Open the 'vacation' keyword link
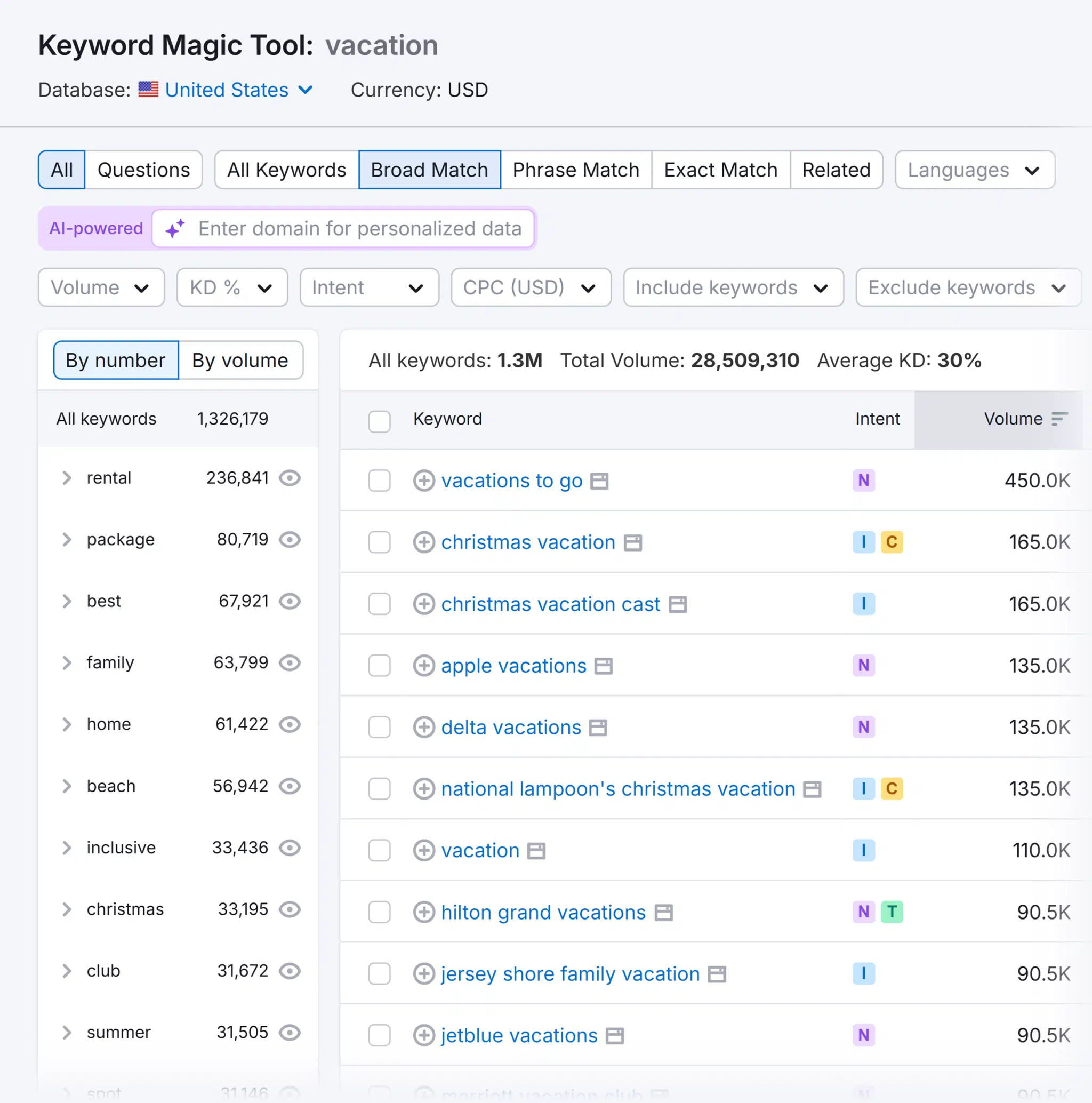 click(x=480, y=851)
